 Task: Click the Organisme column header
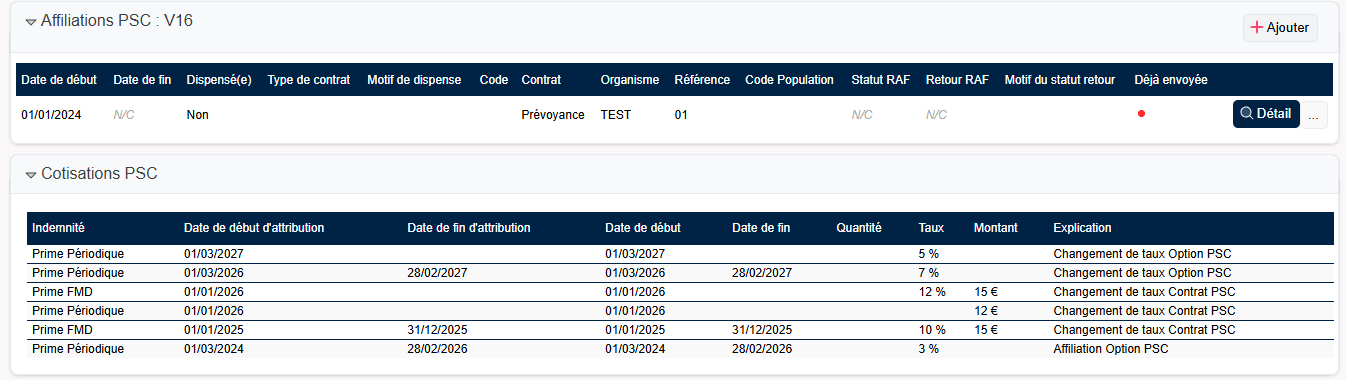(x=630, y=80)
